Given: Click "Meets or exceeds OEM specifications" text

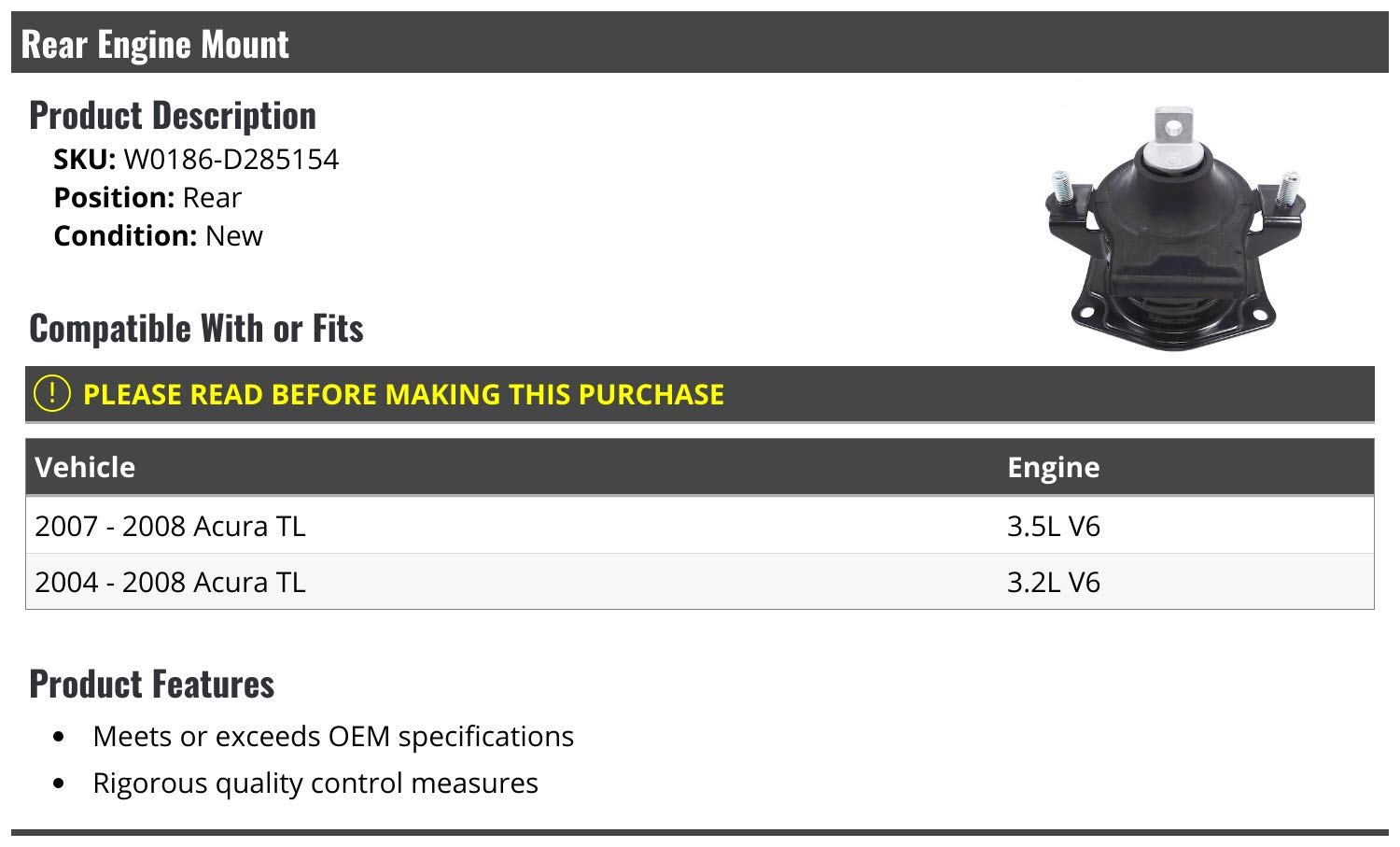Looking at the screenshot, I should [333, 736].
